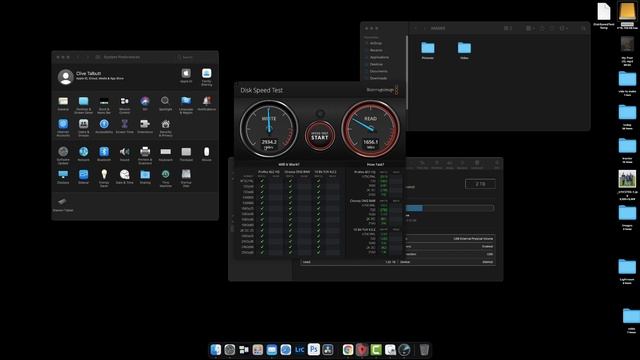This screenshot has height=360, width=640.
Task: Select Documents in Finder sidebar
Action: pyautogui.click(x=378, y=71)
